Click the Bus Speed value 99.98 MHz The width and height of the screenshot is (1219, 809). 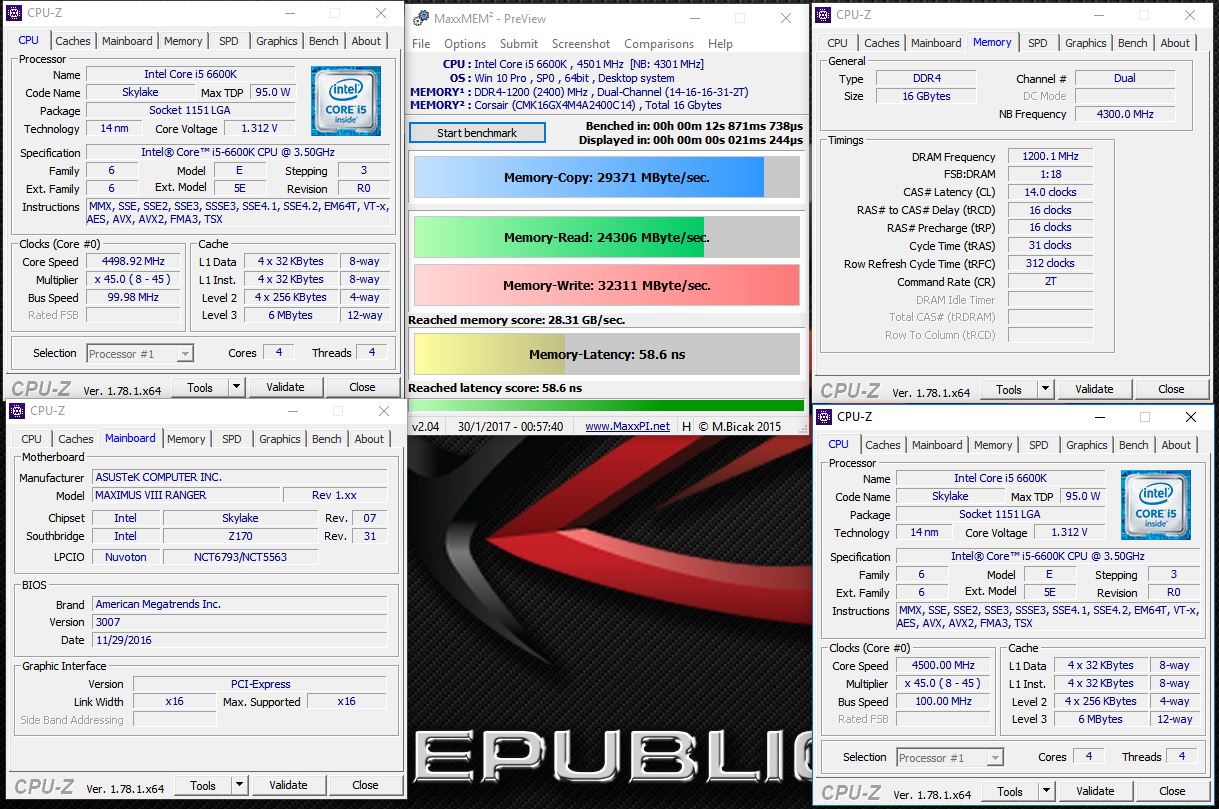click(133, 297)
